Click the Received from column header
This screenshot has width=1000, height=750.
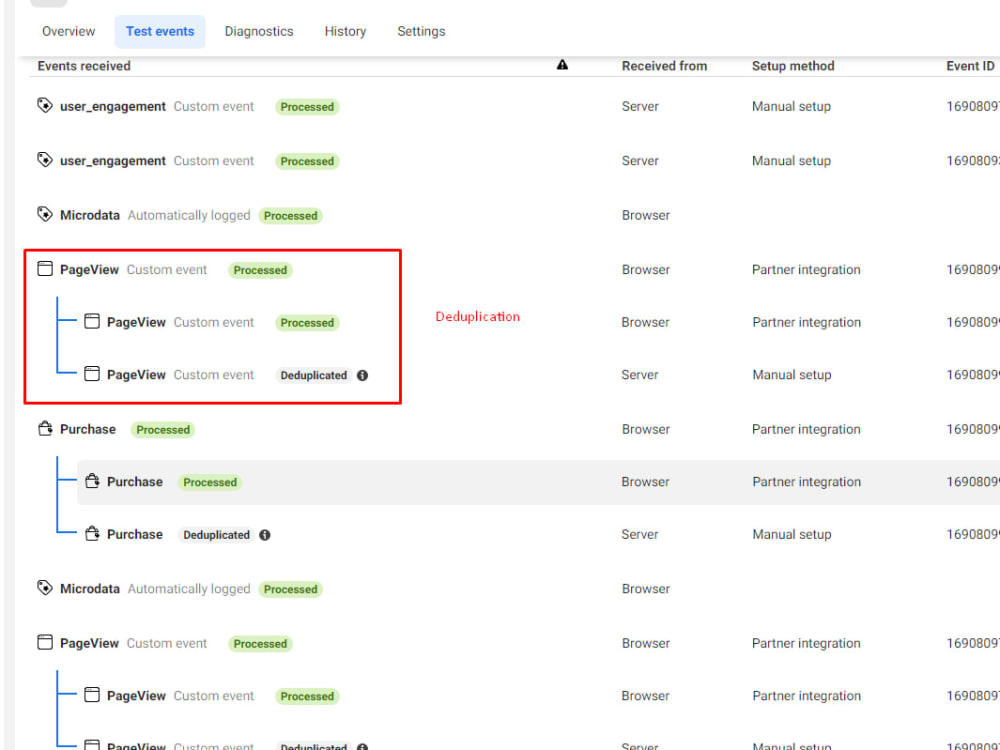pyautogui.click(x=664, y=66)
